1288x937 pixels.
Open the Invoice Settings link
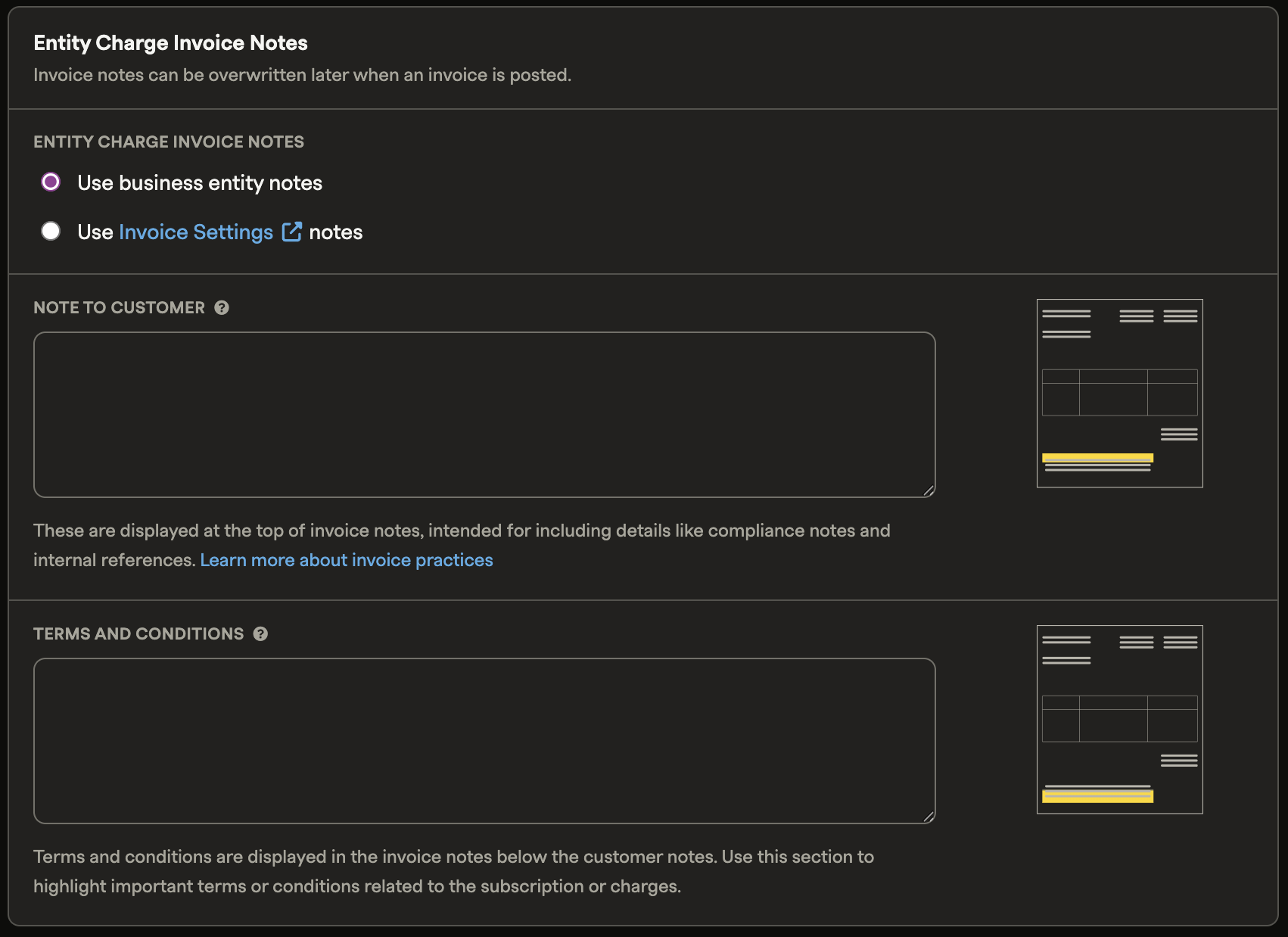[196, 232]
